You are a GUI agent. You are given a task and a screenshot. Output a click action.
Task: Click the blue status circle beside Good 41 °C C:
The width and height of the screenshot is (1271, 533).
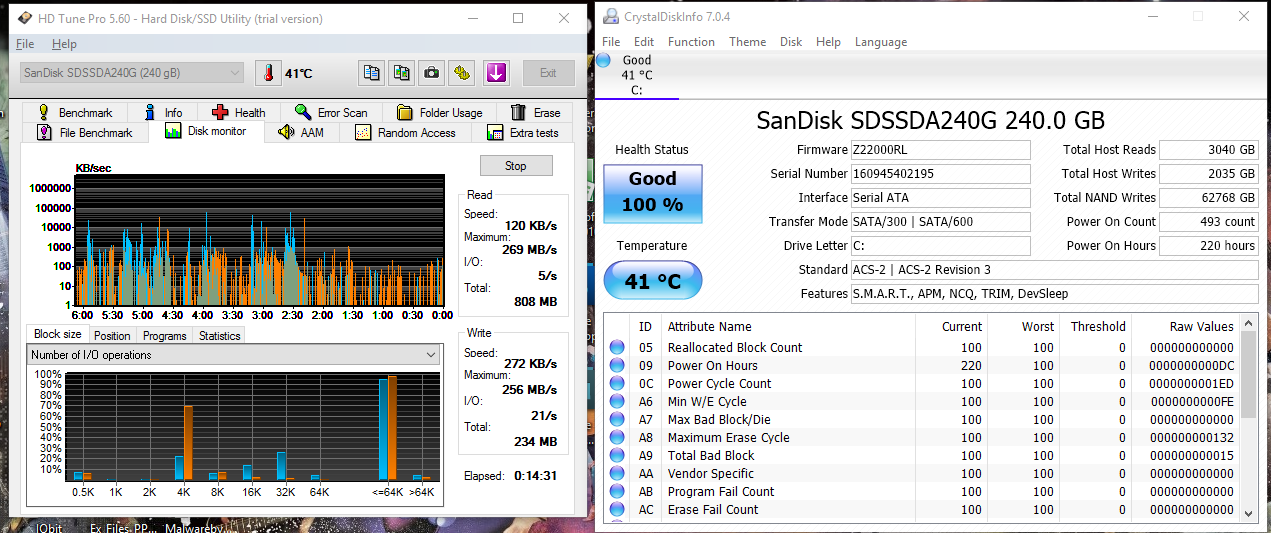(x=603, y=61)
